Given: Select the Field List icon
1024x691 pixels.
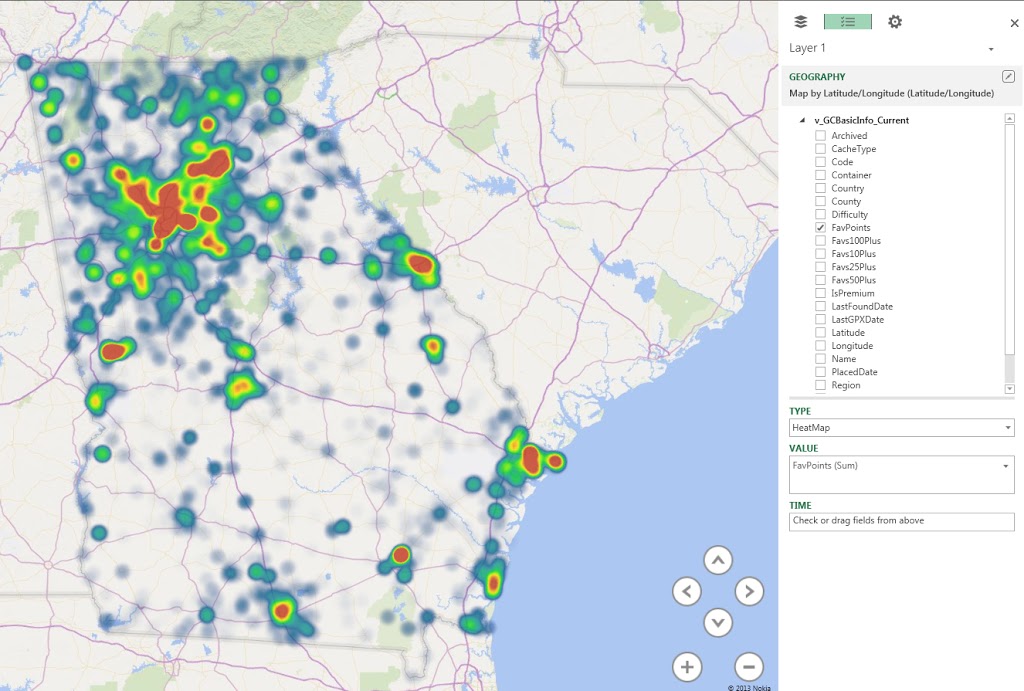Looking at the screenshot, I should point(847,22).
